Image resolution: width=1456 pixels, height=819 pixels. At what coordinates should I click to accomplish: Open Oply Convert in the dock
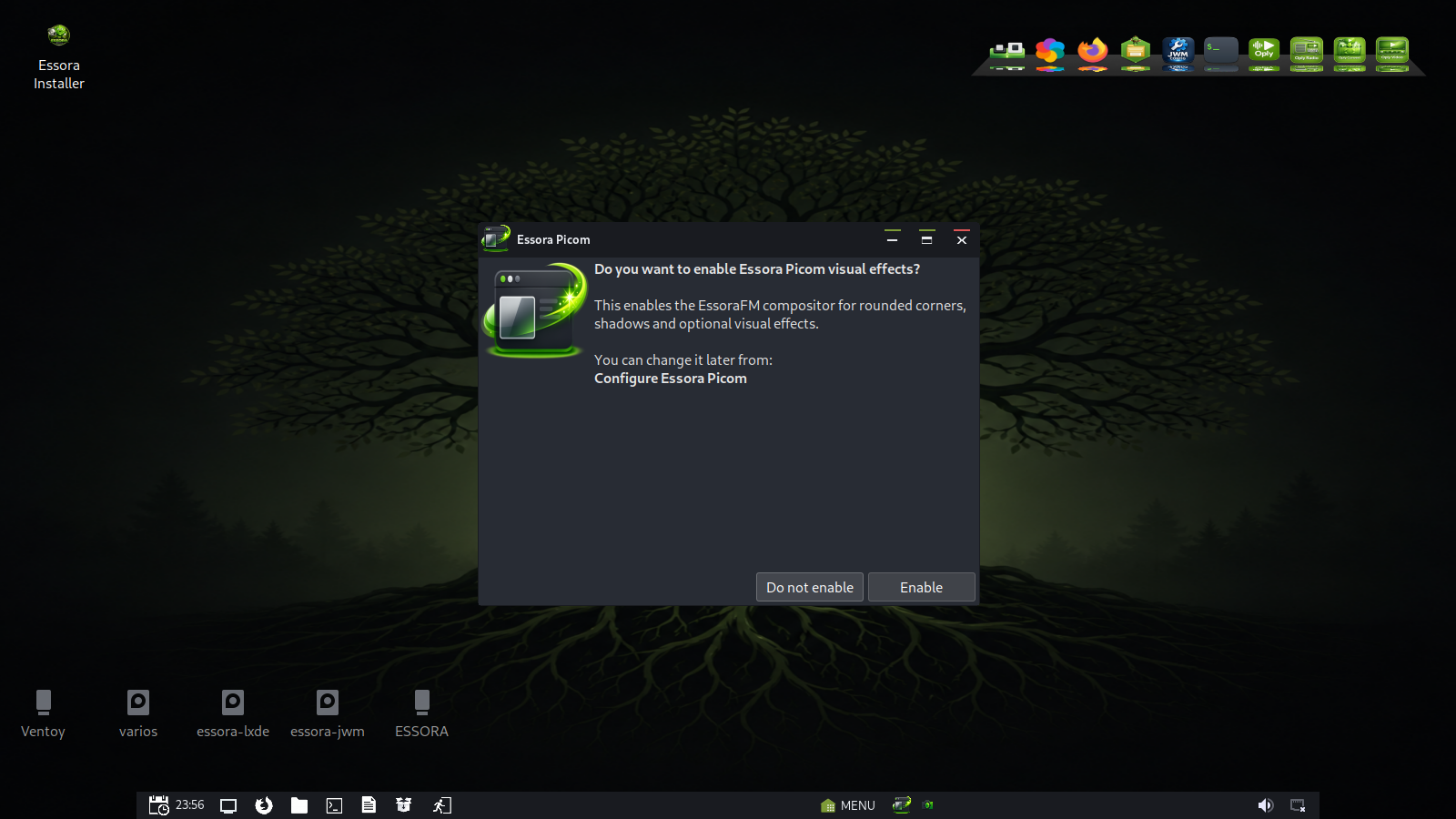click(x=1350, y=51)
